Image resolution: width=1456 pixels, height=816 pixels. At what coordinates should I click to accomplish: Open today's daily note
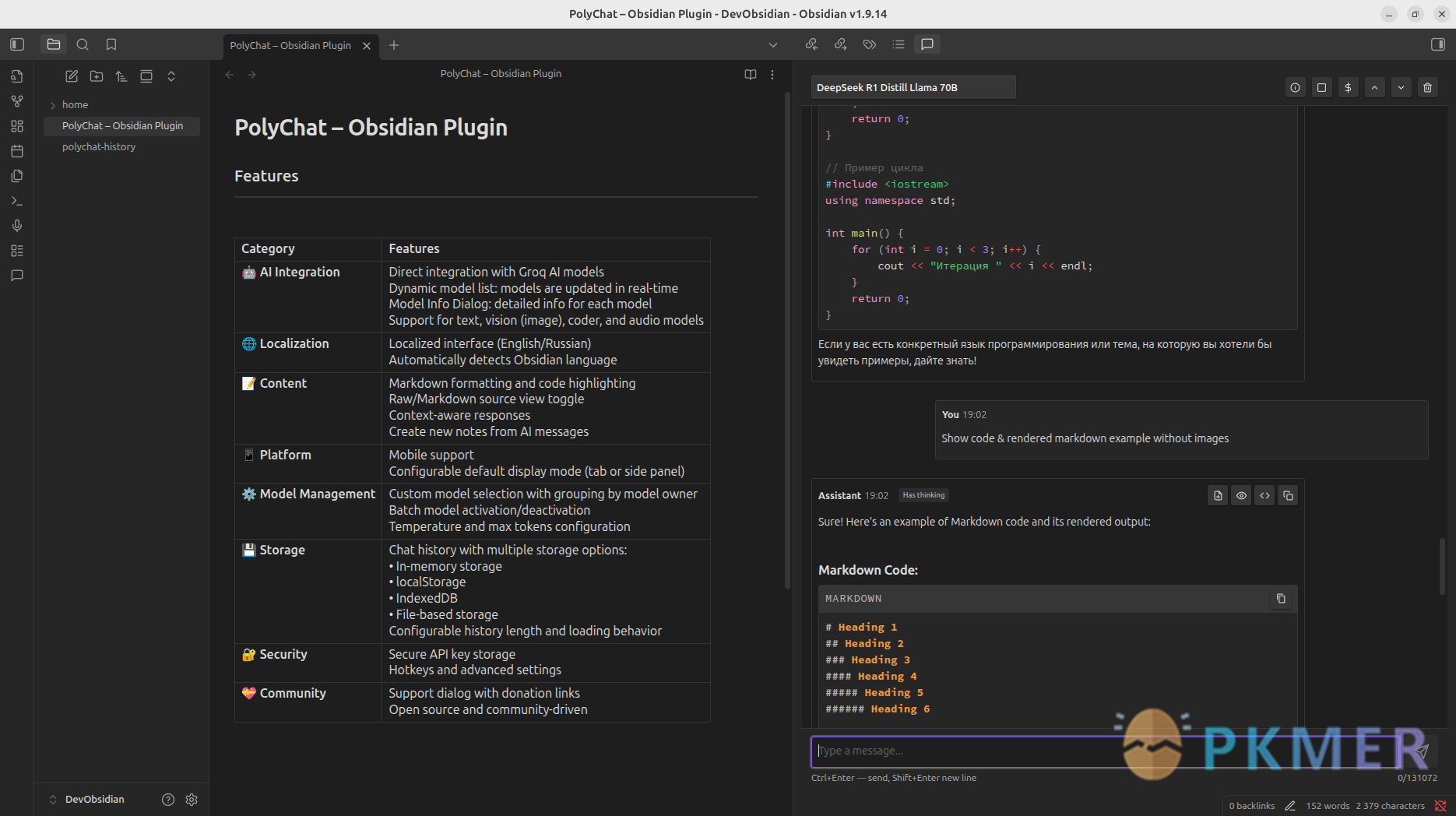17,151
